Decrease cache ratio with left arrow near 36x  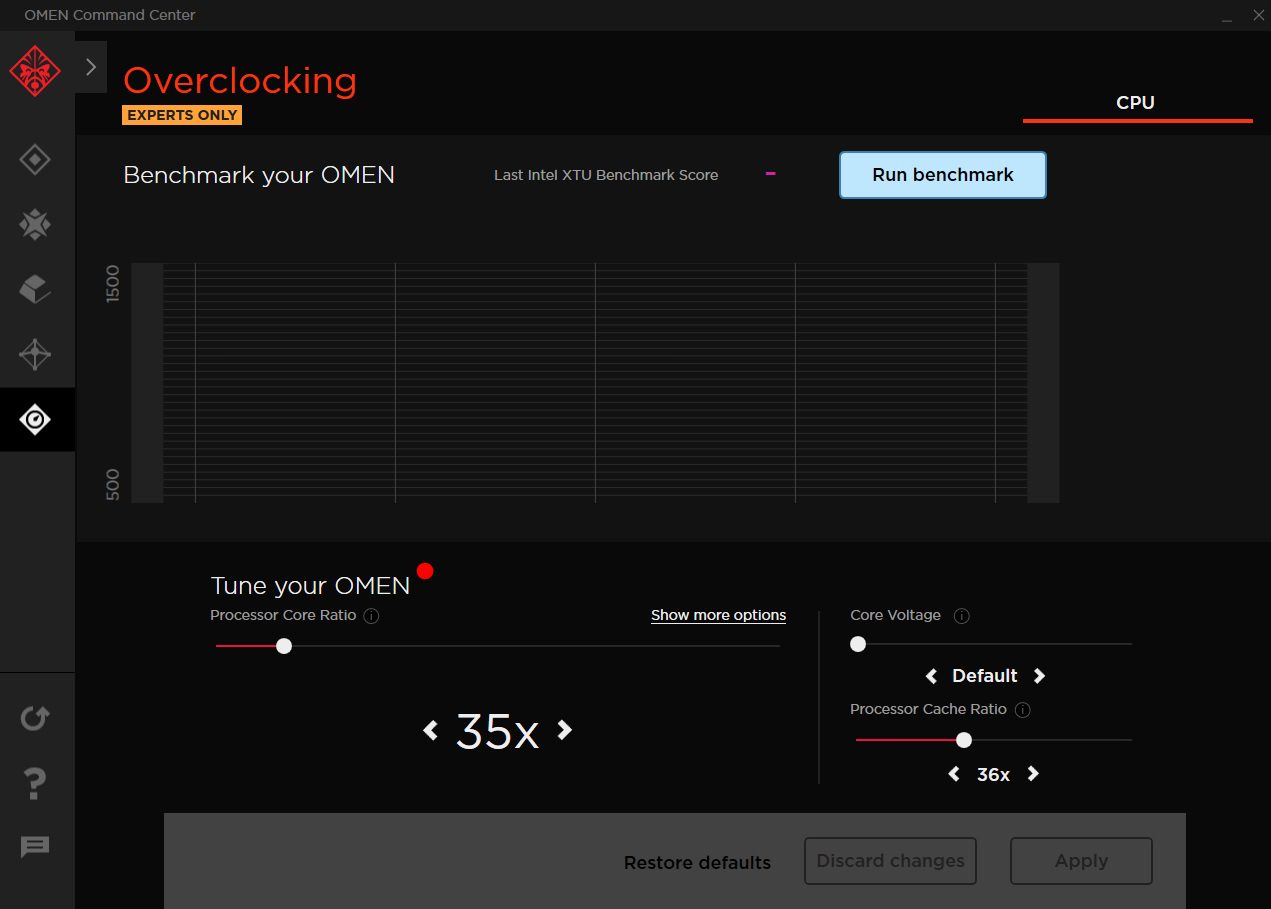(954, 774)
